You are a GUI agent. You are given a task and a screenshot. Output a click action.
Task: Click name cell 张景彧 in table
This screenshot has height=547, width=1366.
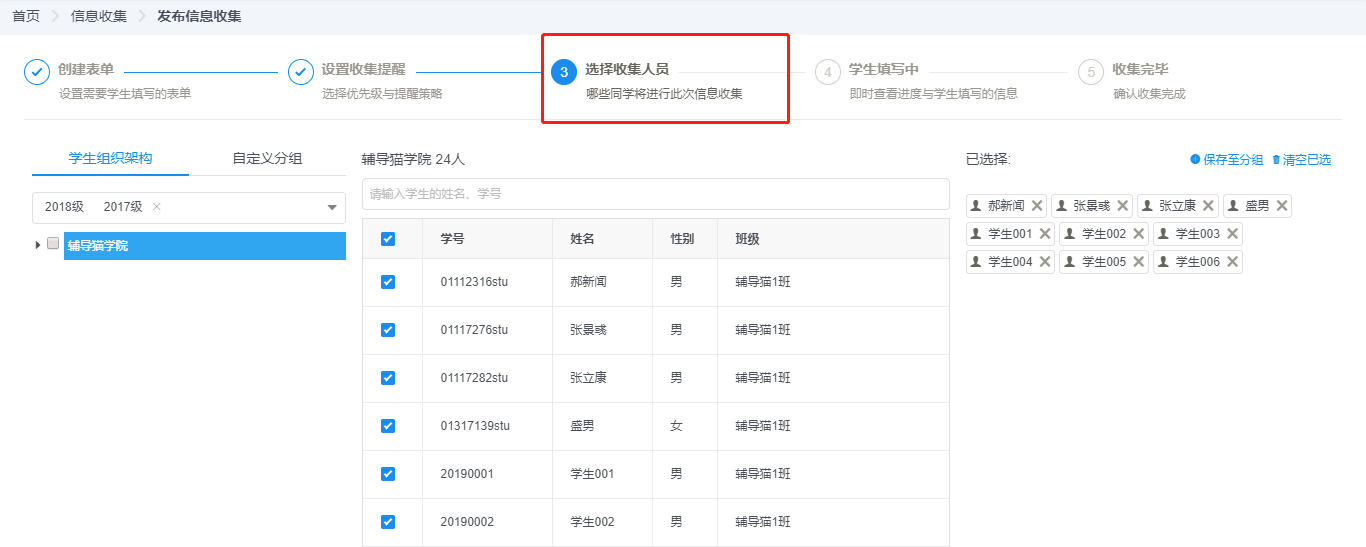tap(589, 330)
